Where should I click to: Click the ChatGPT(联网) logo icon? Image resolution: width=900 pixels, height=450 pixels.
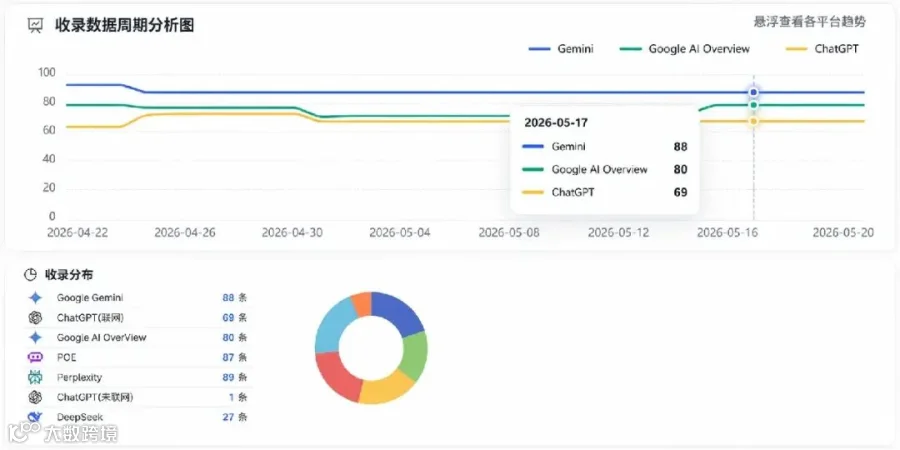click(x=35, y=317)
